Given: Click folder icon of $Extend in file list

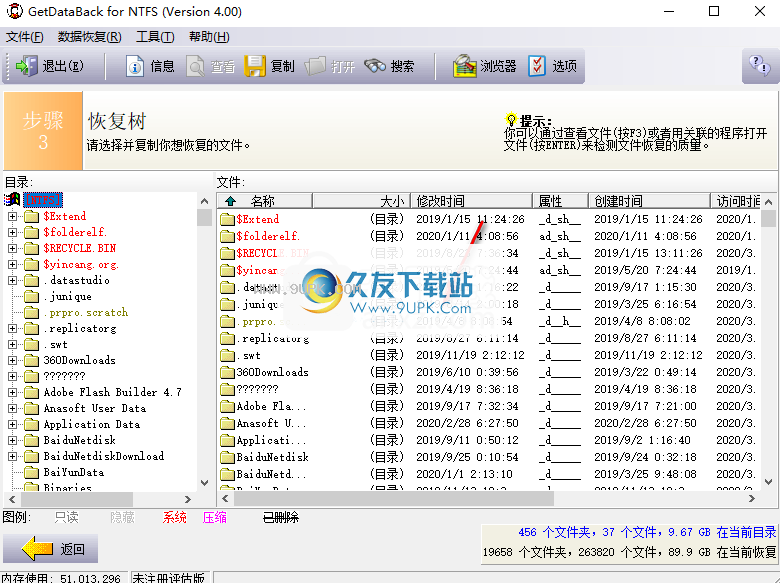Looking at the screenshot, I should (x=227, y=219).
